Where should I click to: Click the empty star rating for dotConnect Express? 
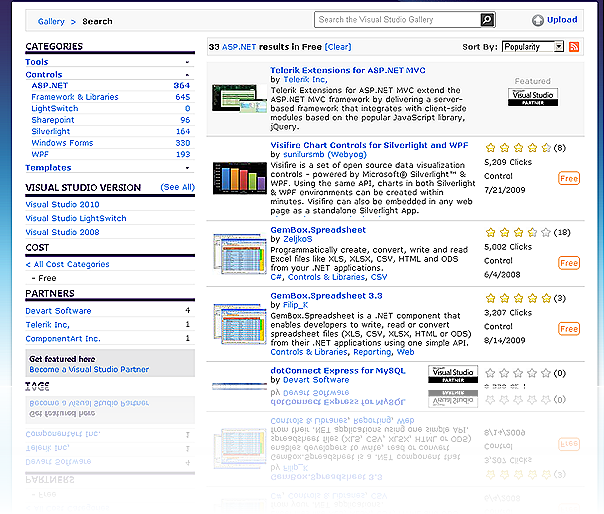click(x=518, y=373)
